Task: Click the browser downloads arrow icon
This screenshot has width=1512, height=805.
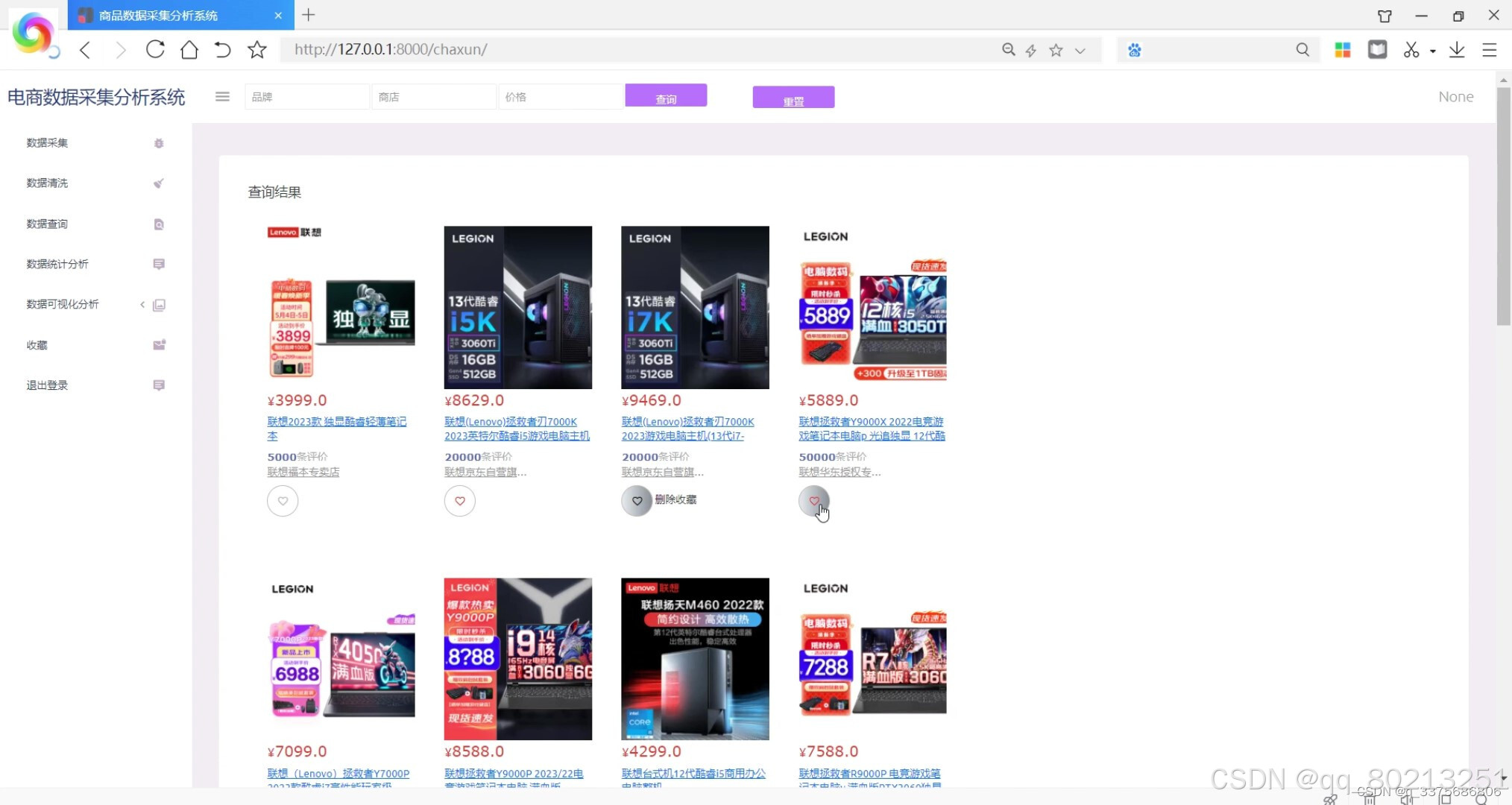Action: click(1457, 50)
